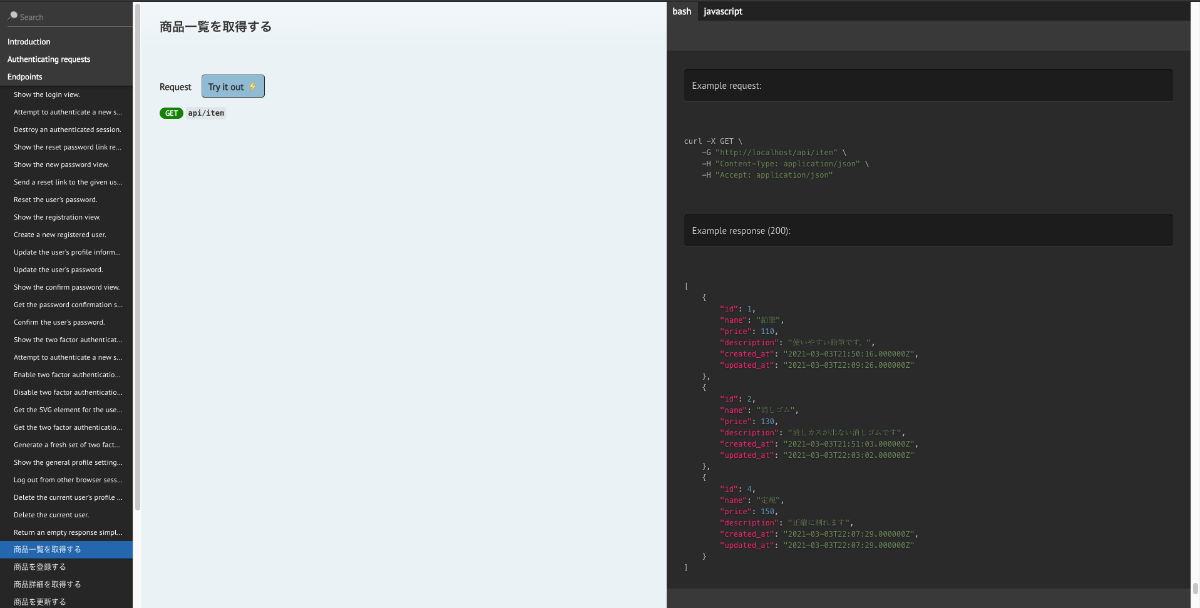Open 'Show the reset password link re...' entry
Image resolution: width=1200 pixels, height=608 pixels.
(66, 147)
